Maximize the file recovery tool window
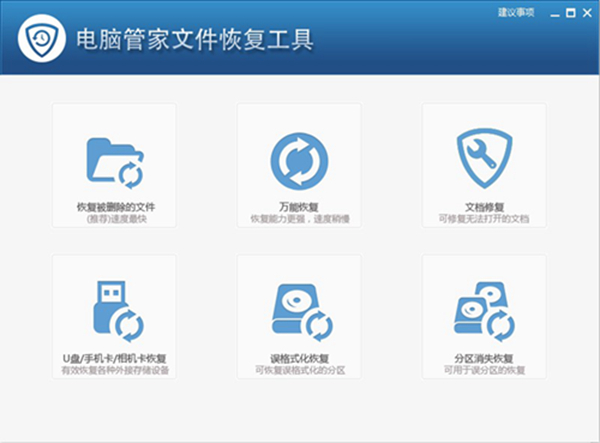The width and height of the screenshot is (600, 443). [570, 12]
